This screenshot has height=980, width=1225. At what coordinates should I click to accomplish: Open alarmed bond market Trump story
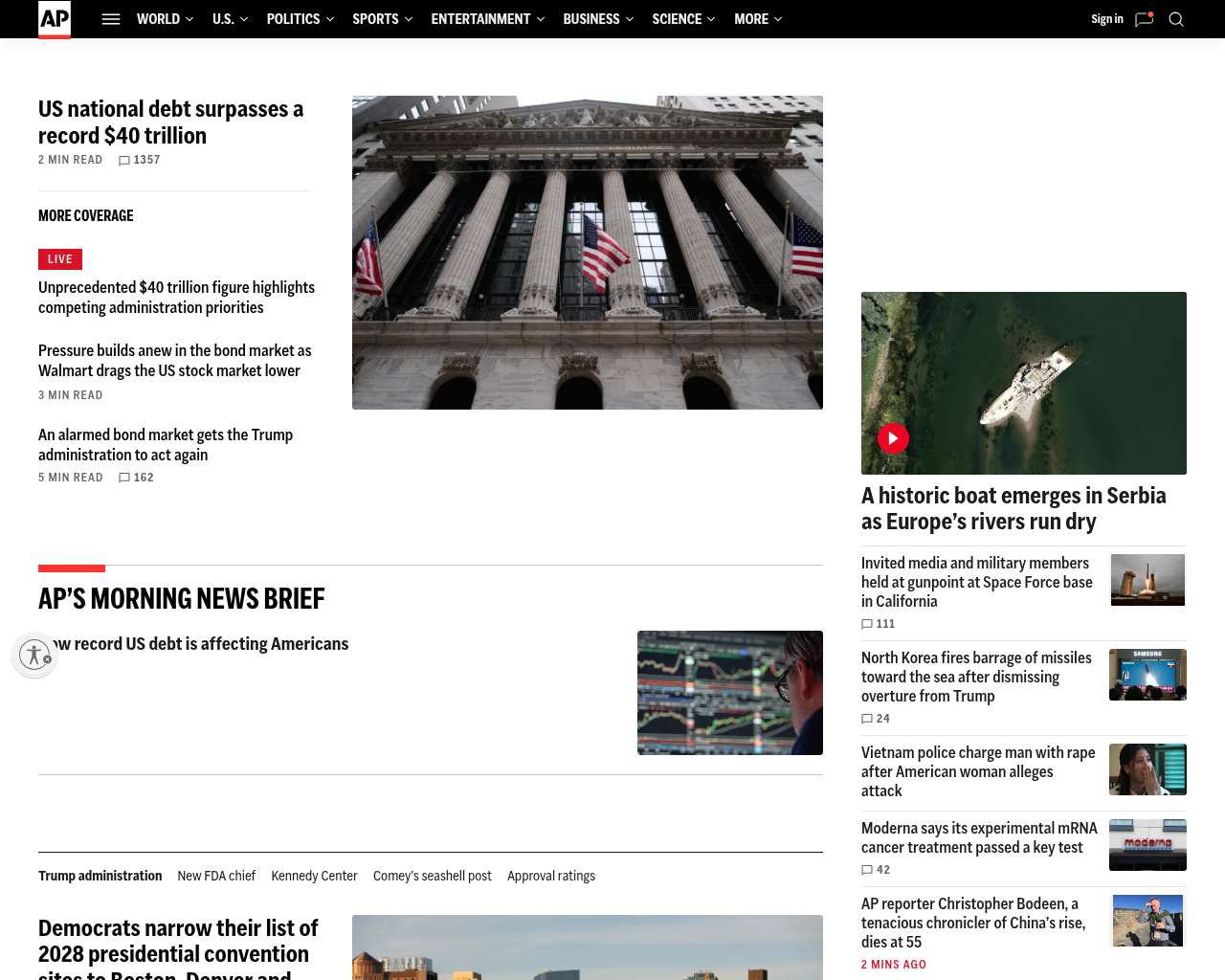pyautogui.click(x=166, y=445)
